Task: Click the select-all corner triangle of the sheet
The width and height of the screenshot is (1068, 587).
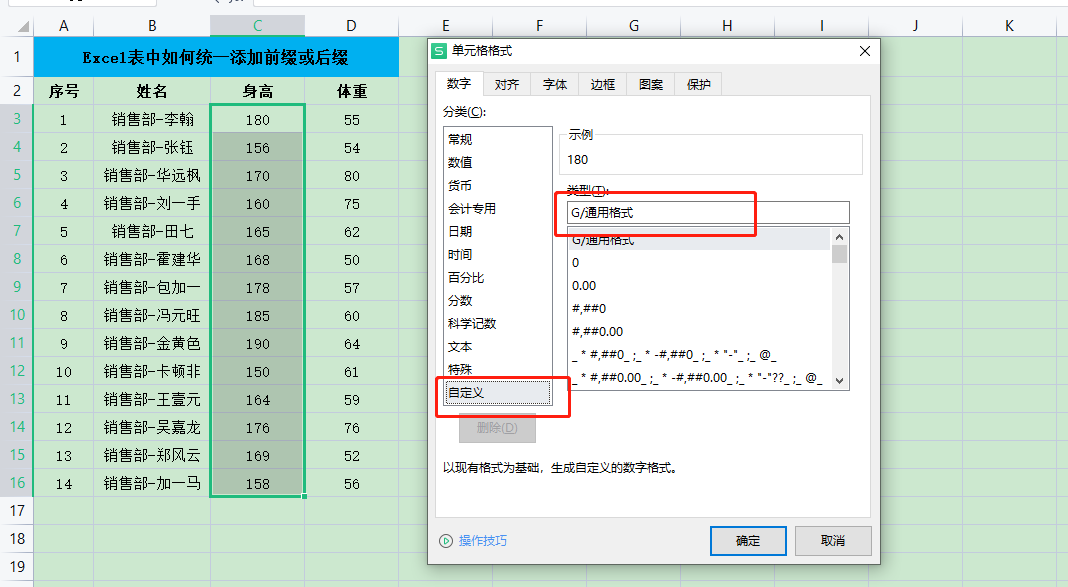Action: 24,27
